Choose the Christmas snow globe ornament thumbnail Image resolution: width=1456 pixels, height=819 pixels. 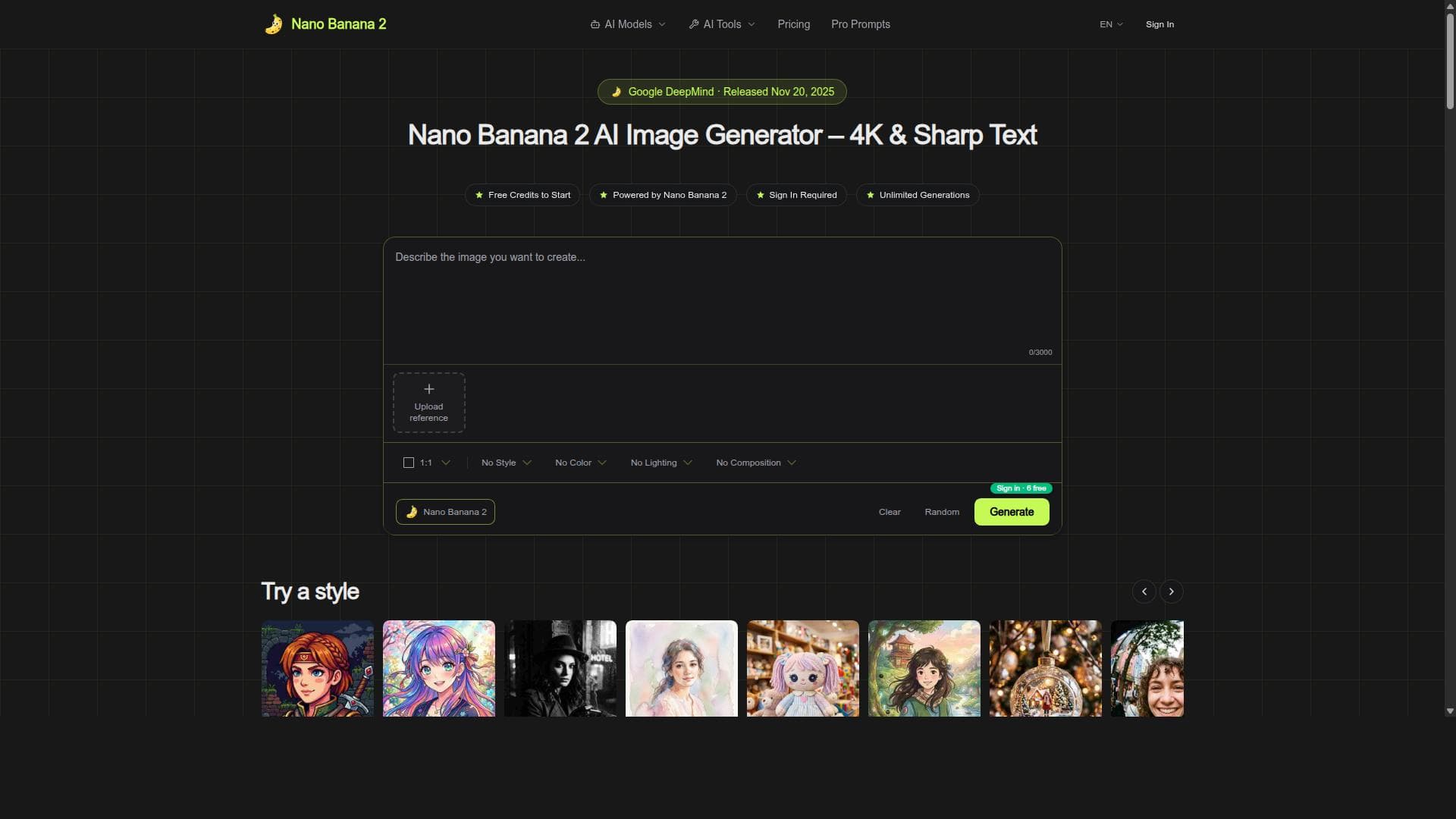point(1046,668)
